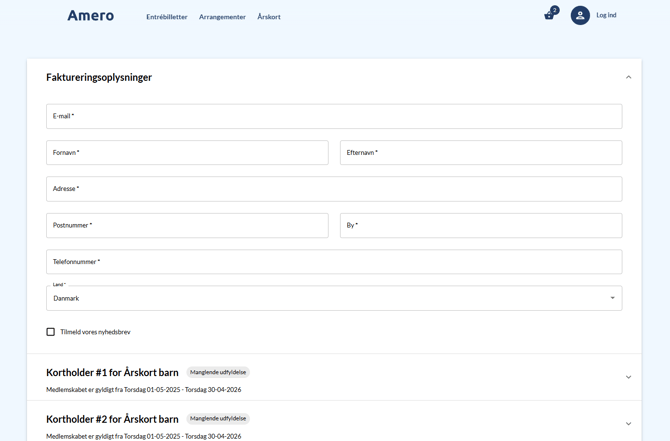Select the Efternavn text field

pyautogui.click(x=480, y=153)
